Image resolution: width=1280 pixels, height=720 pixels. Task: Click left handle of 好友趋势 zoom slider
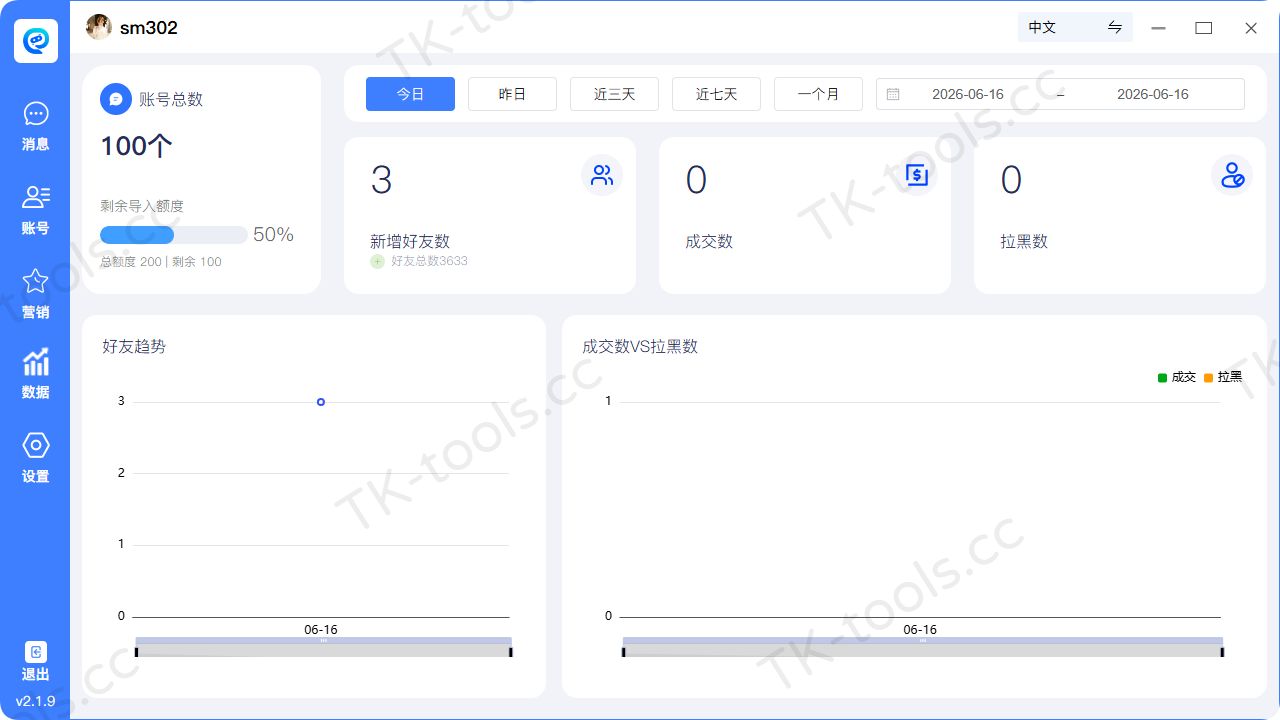tap(137, 652)
